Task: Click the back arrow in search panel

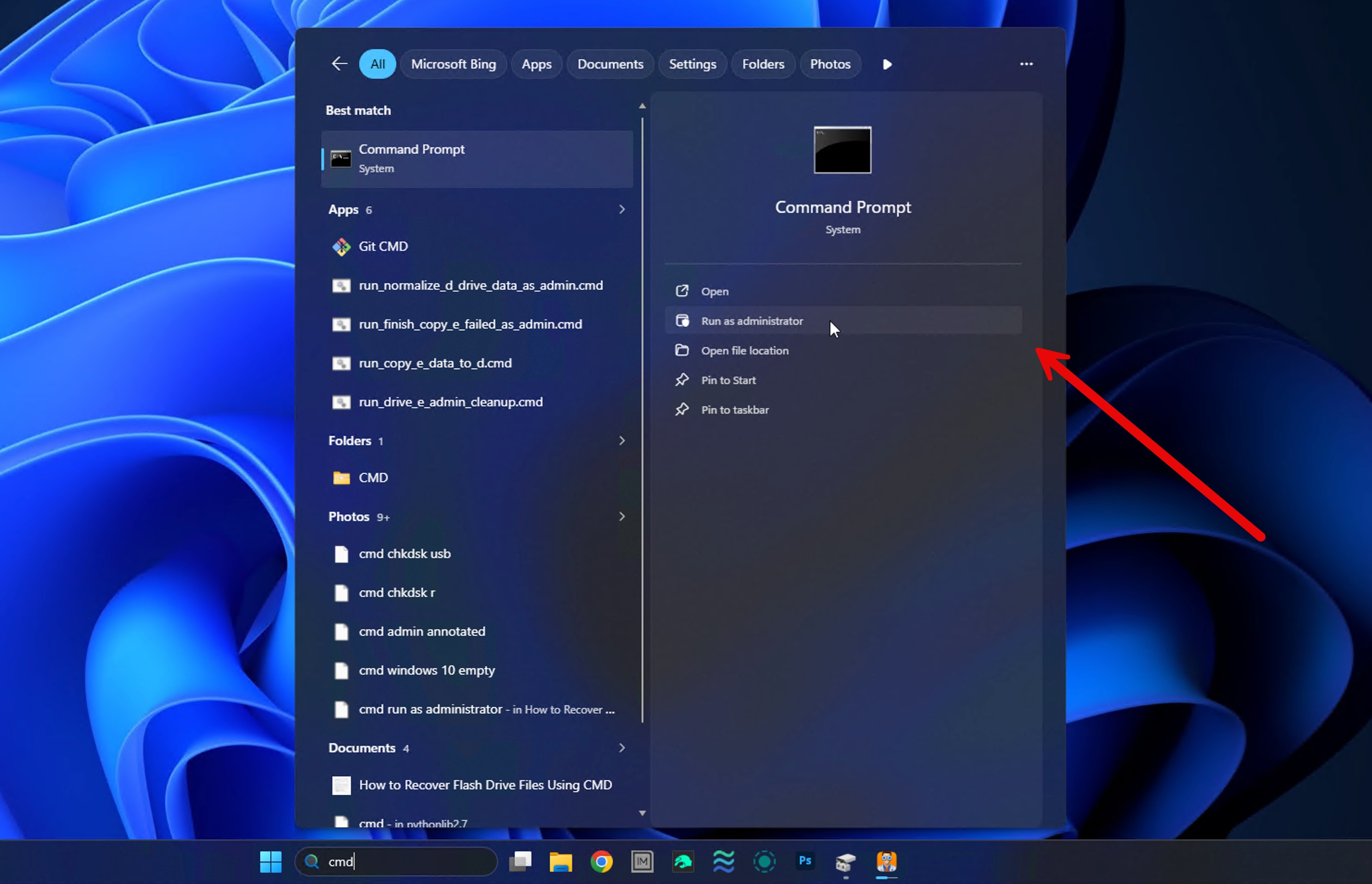Action: tap(339, 64)
